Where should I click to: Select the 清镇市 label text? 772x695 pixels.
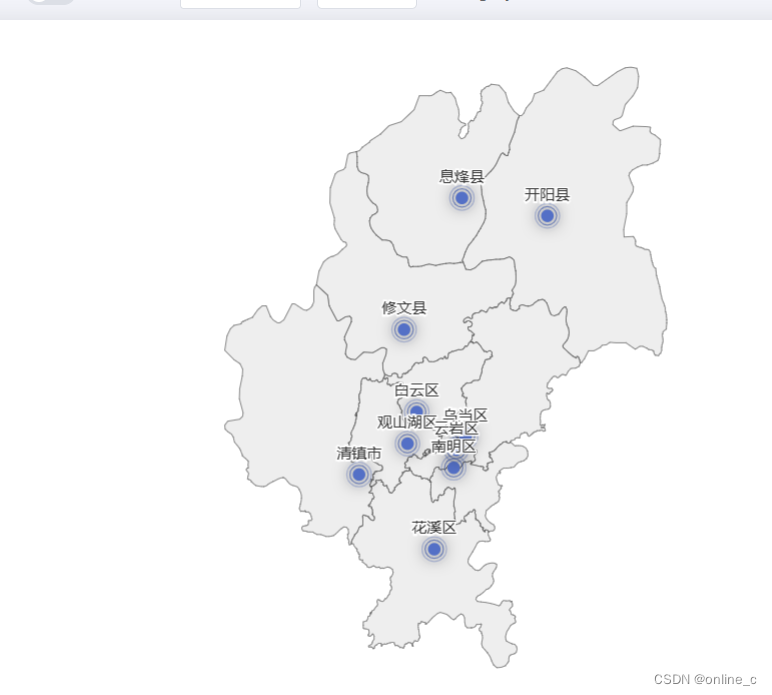pos(359,453)
